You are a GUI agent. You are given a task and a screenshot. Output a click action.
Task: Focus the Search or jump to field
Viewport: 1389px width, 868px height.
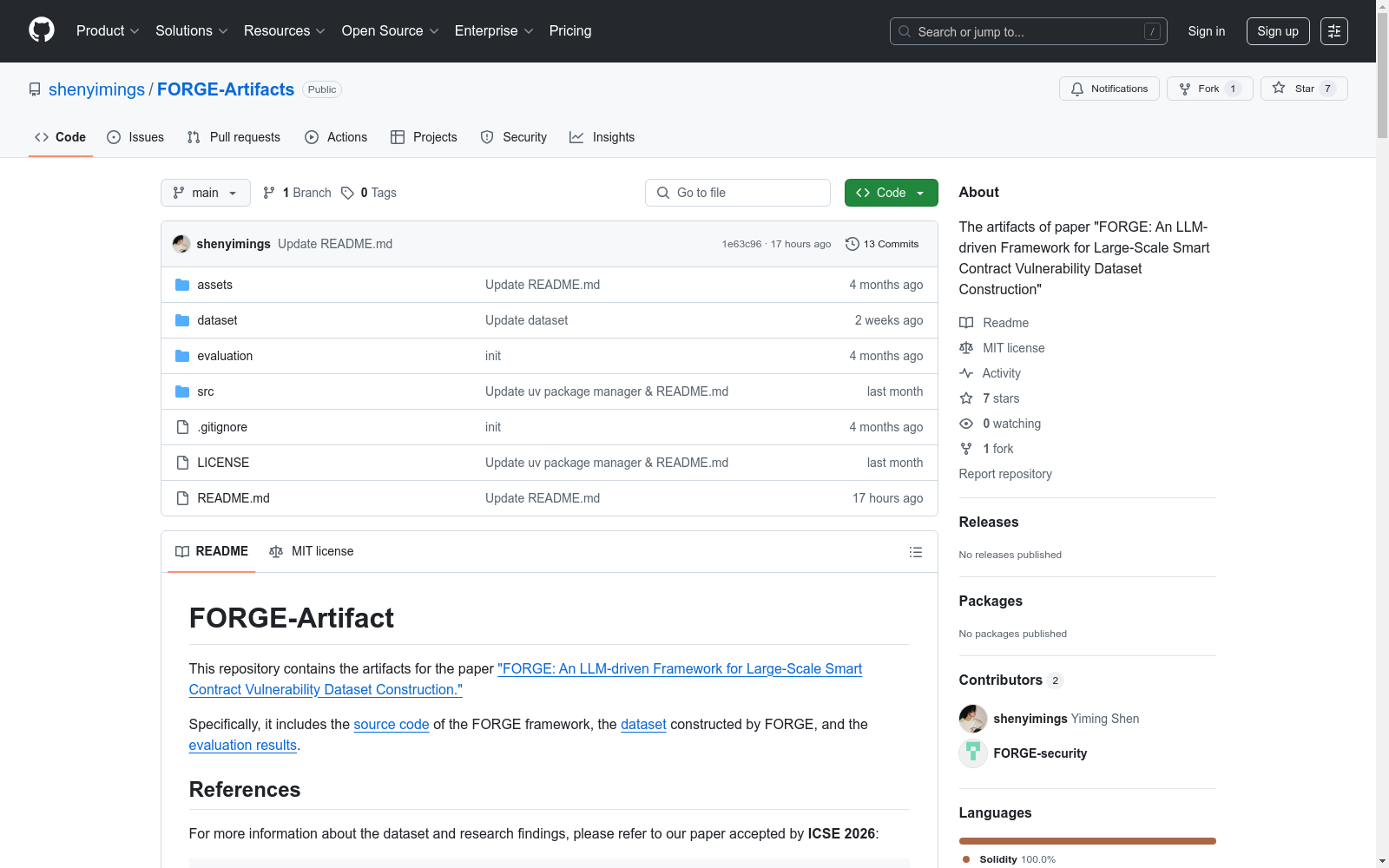pos(1029,31)
